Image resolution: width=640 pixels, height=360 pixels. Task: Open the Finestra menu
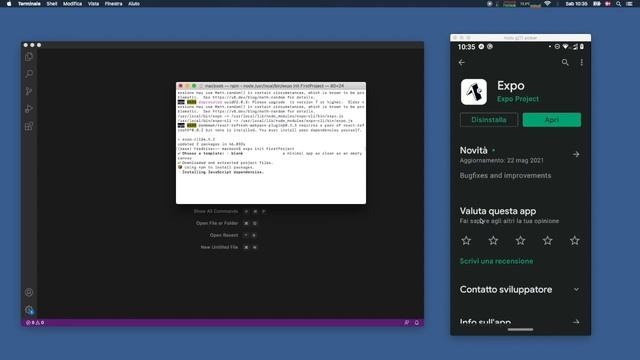pos(113,4)
